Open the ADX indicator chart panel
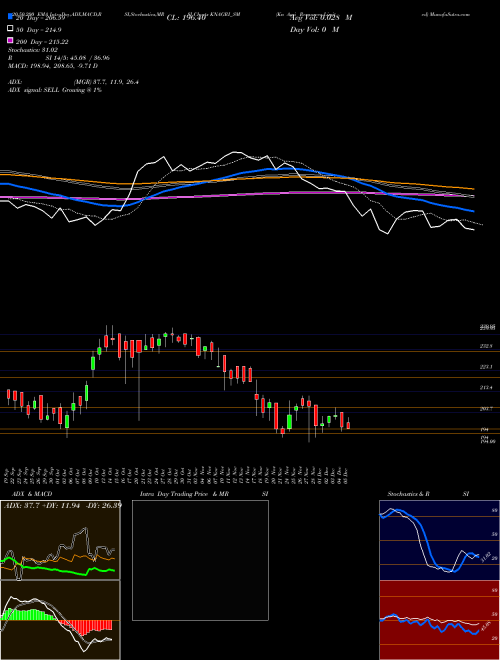 (60, 540)
